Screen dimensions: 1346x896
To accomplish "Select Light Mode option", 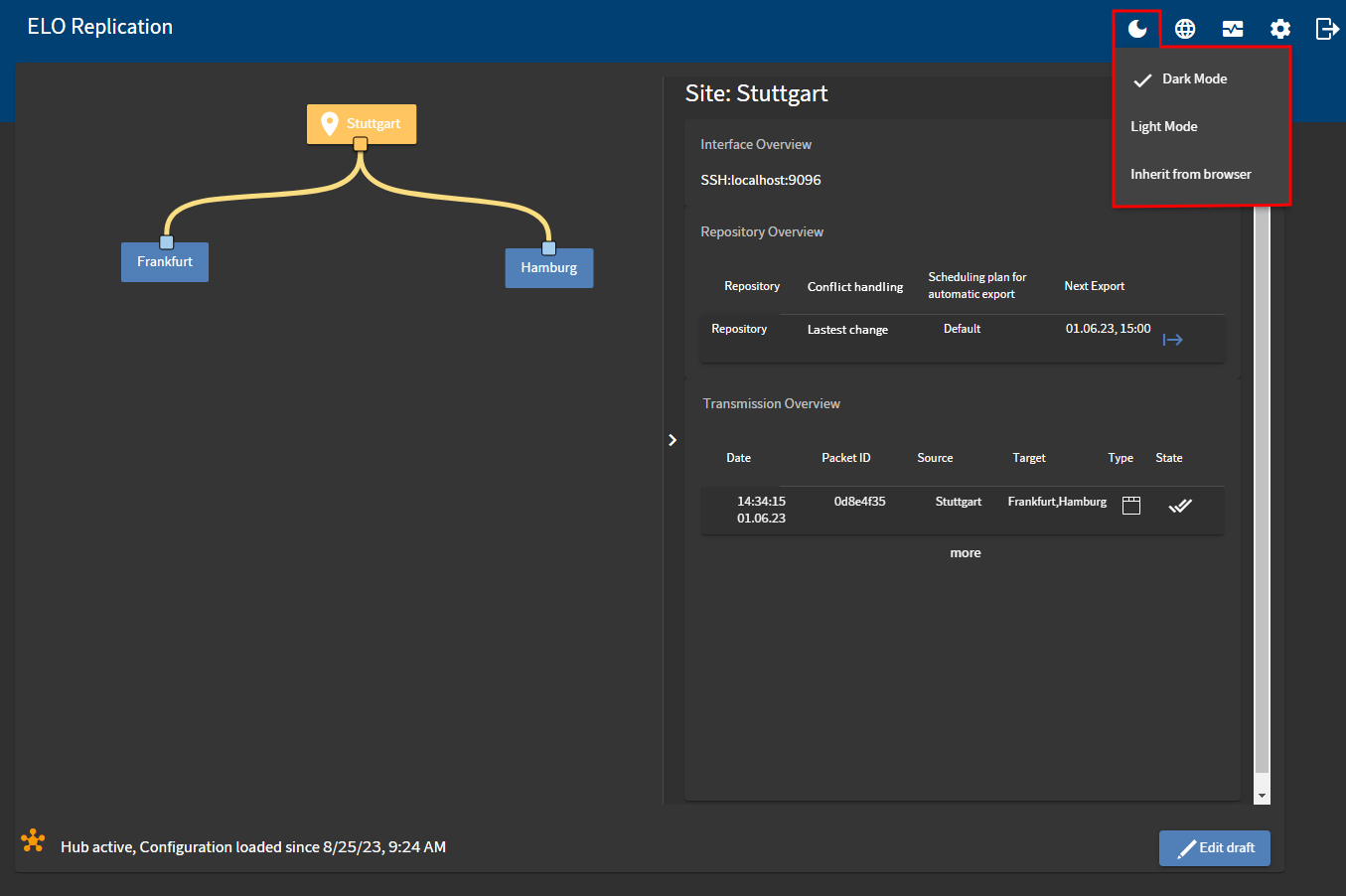I will point(1202,127).
